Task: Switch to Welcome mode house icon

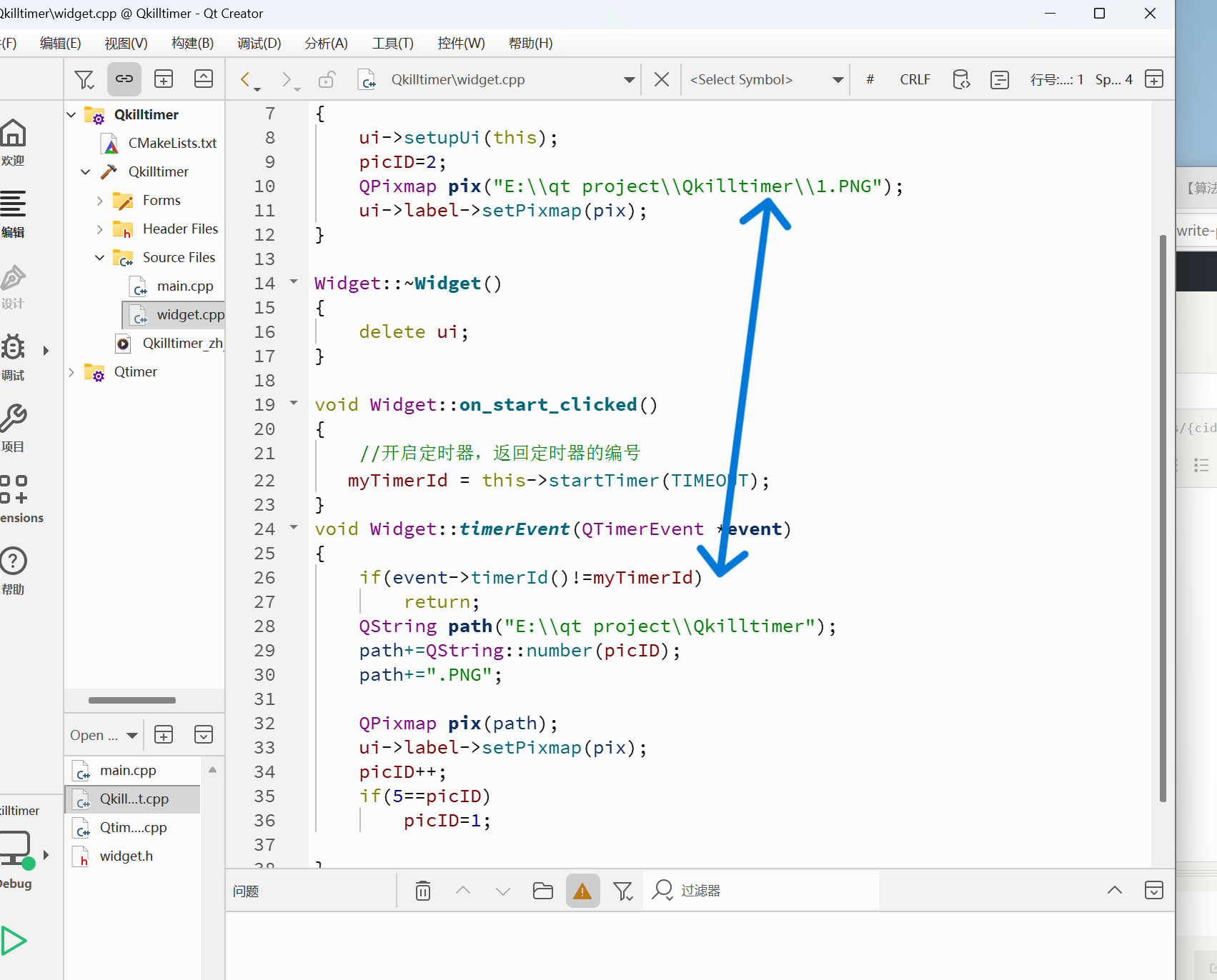Action: (x=14, y=134)
